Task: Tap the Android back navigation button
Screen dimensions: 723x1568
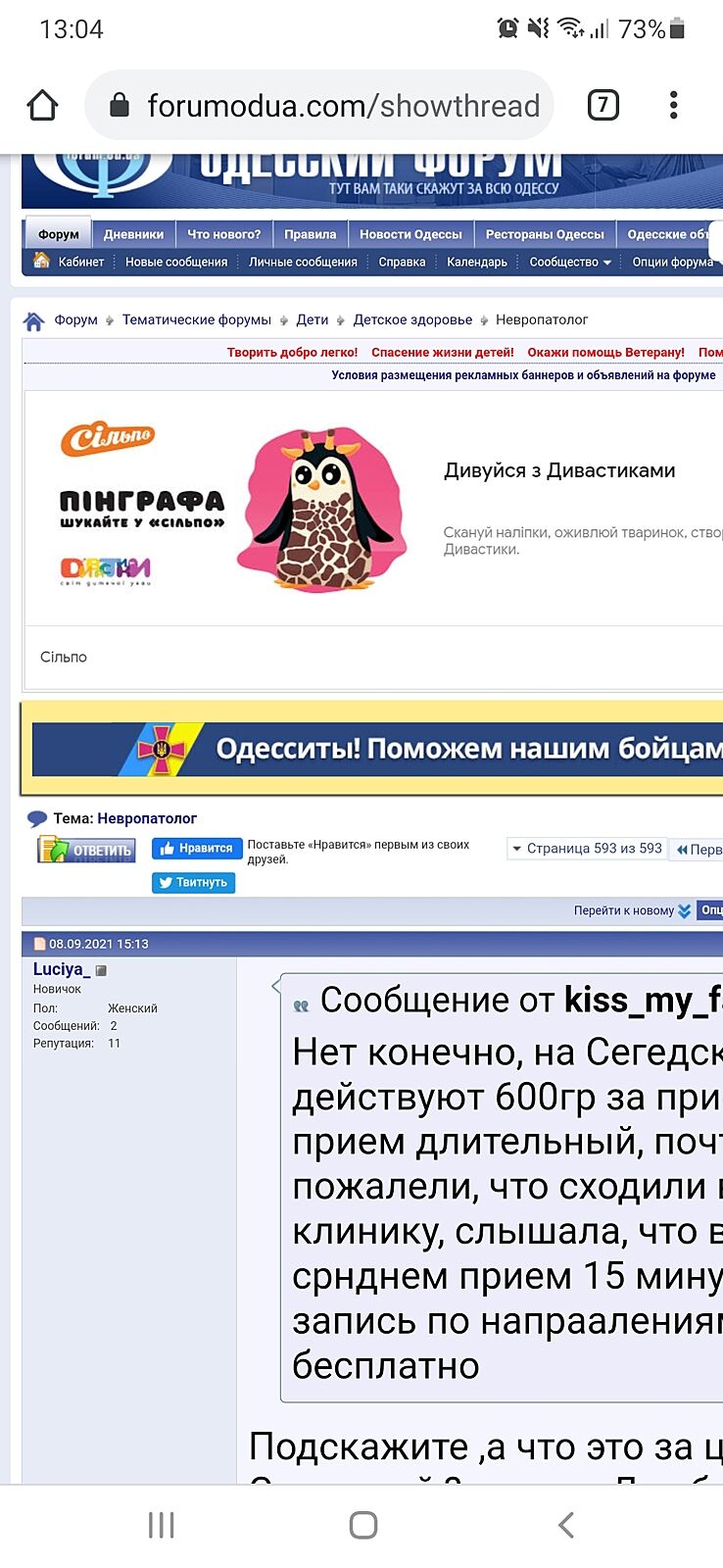Action: tap(565, 1525)
